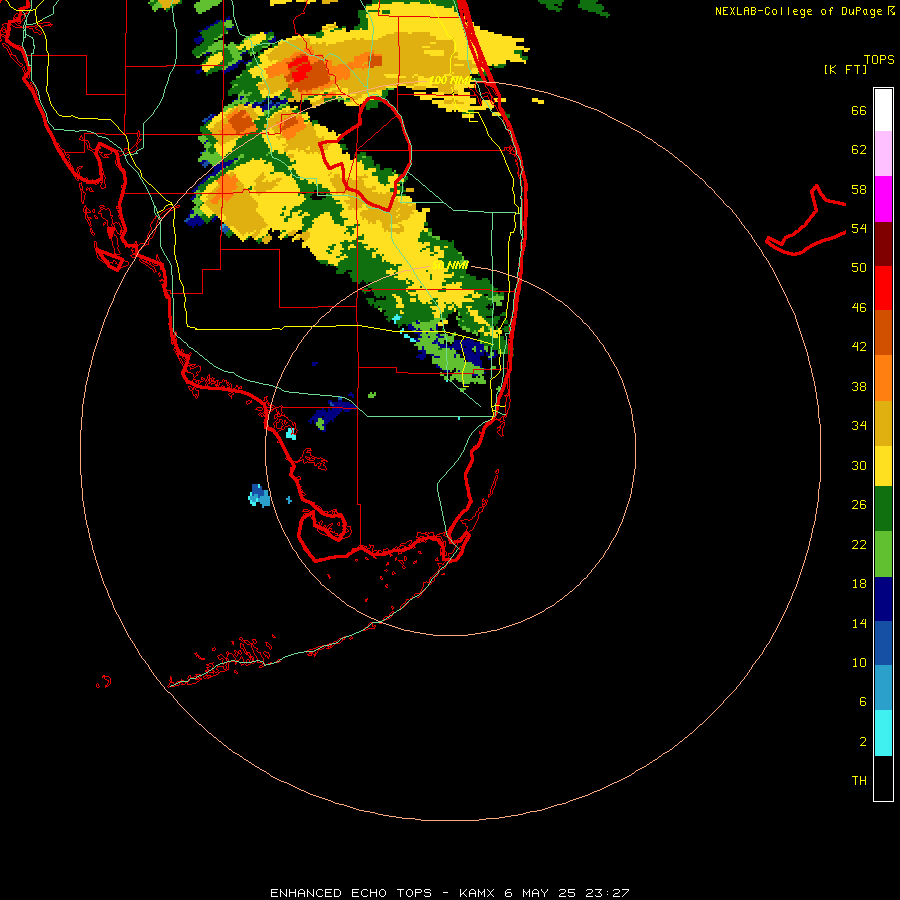900x900 pixels.
Task: Click legend value 26
Action: coord(859,505)
